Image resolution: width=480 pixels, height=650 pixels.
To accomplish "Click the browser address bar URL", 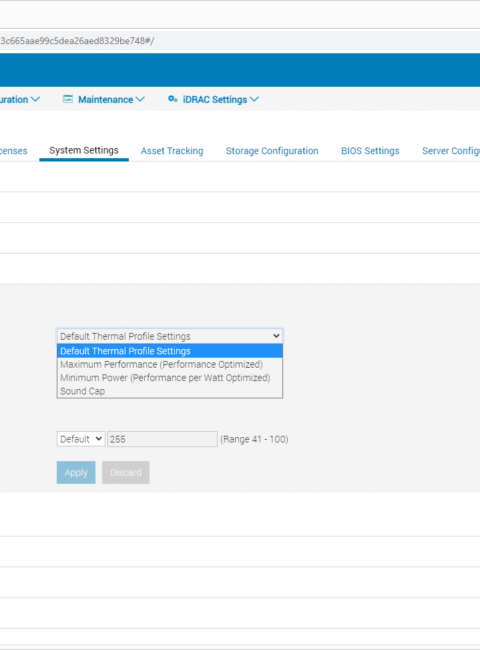I will click(x=77, y=41).
